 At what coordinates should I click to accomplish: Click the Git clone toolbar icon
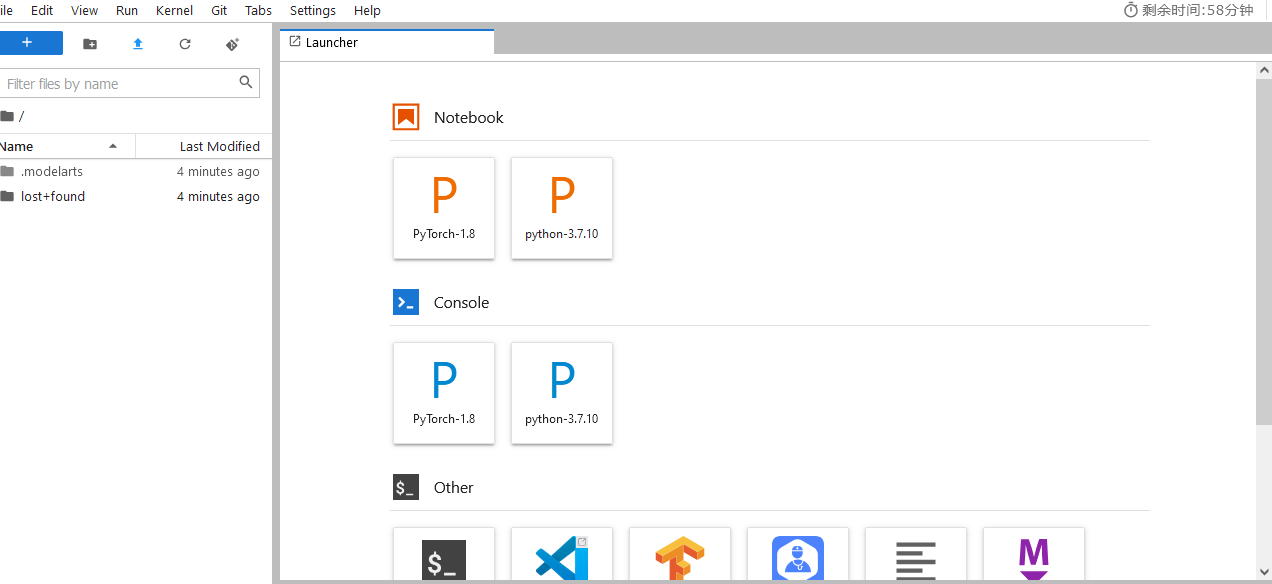pyautogui.click(x=232, y=44)
